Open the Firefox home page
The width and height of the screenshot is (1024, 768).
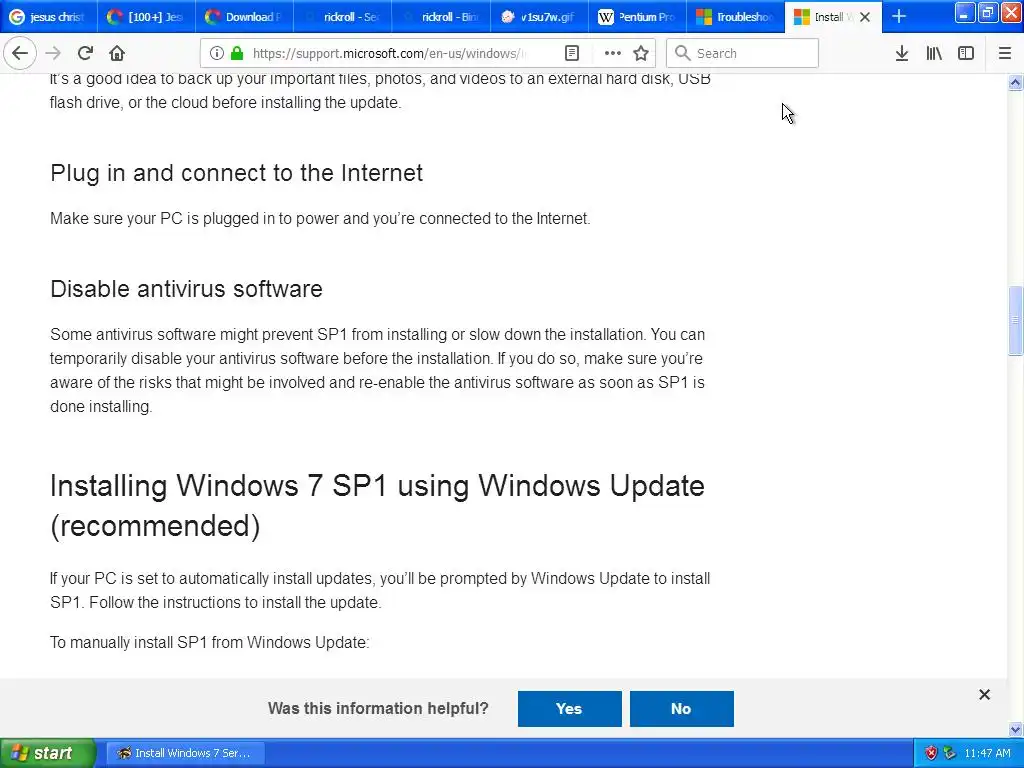tap(117, 54)
